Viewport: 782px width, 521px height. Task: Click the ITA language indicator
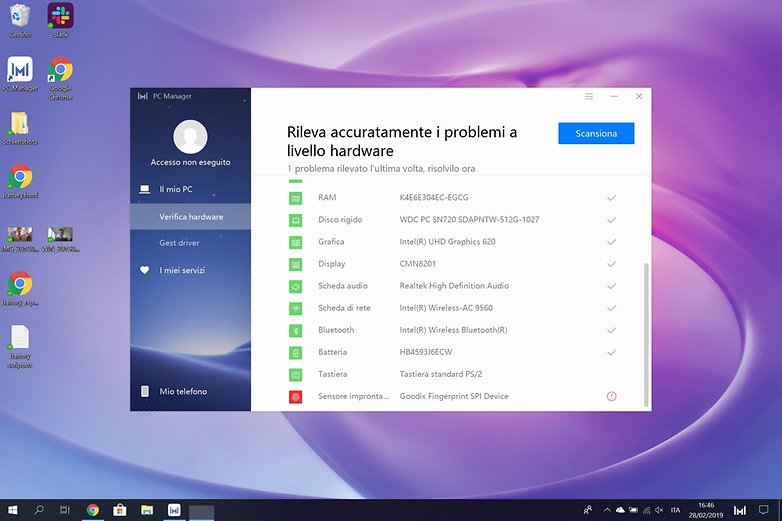tap(675, 510)
